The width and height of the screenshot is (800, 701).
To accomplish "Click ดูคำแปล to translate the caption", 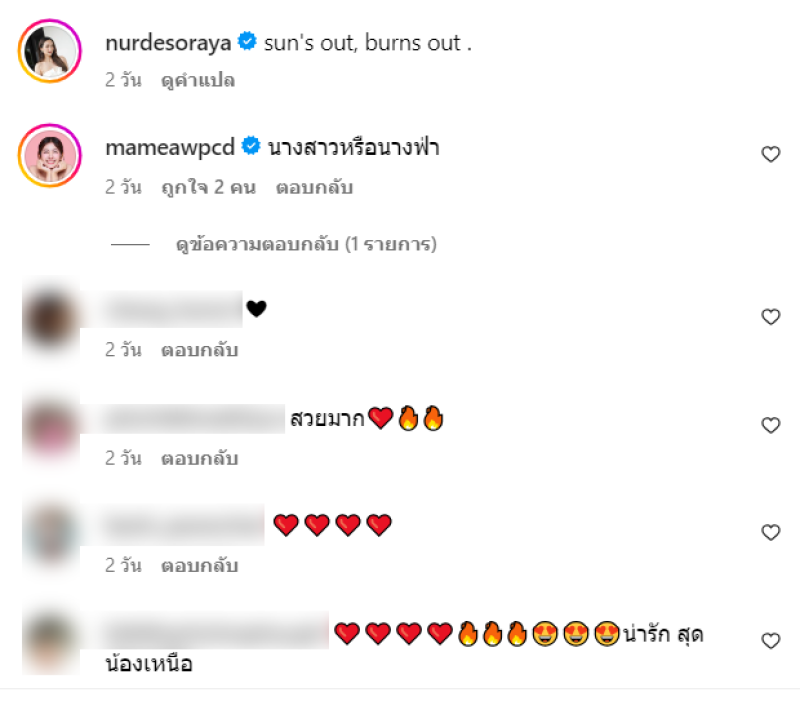I will tap(198, 80).
